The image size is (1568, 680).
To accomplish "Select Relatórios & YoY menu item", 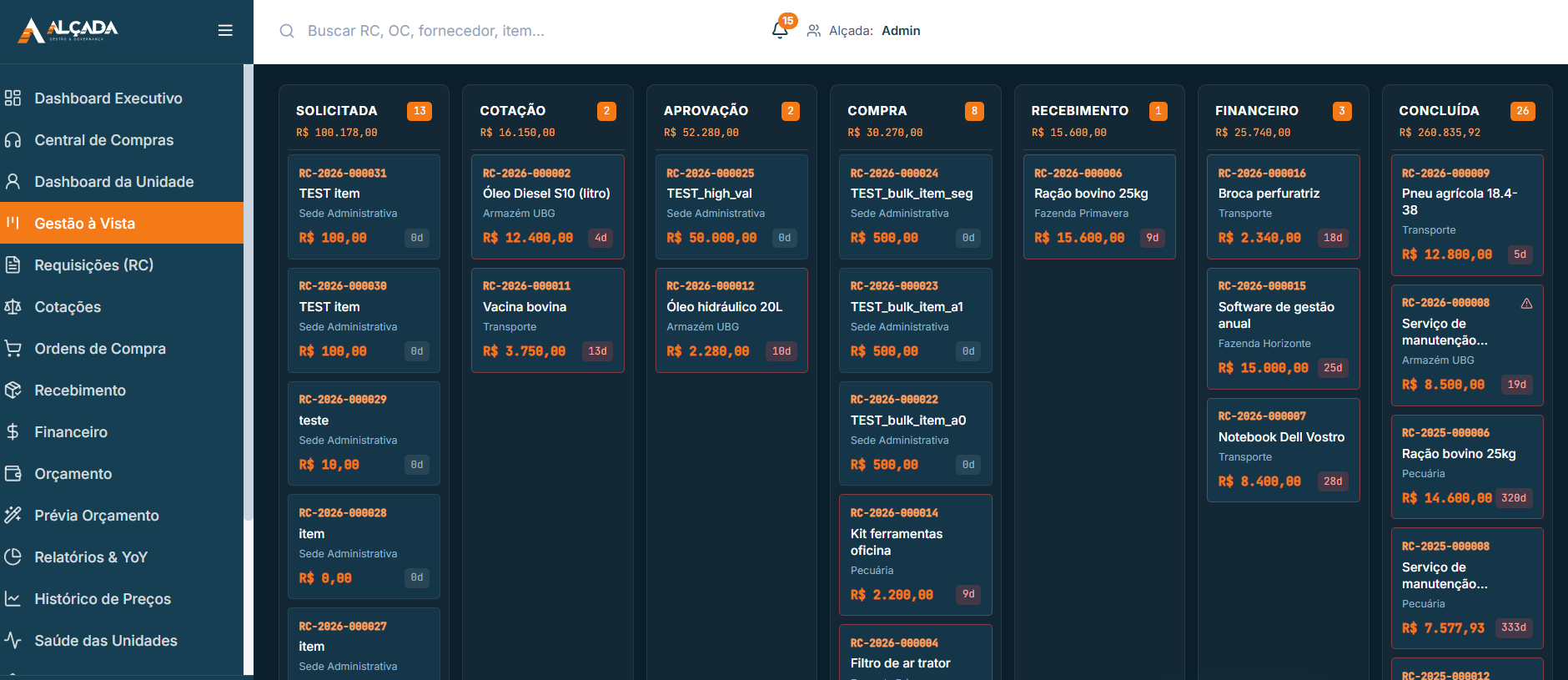I will (122, 557).
